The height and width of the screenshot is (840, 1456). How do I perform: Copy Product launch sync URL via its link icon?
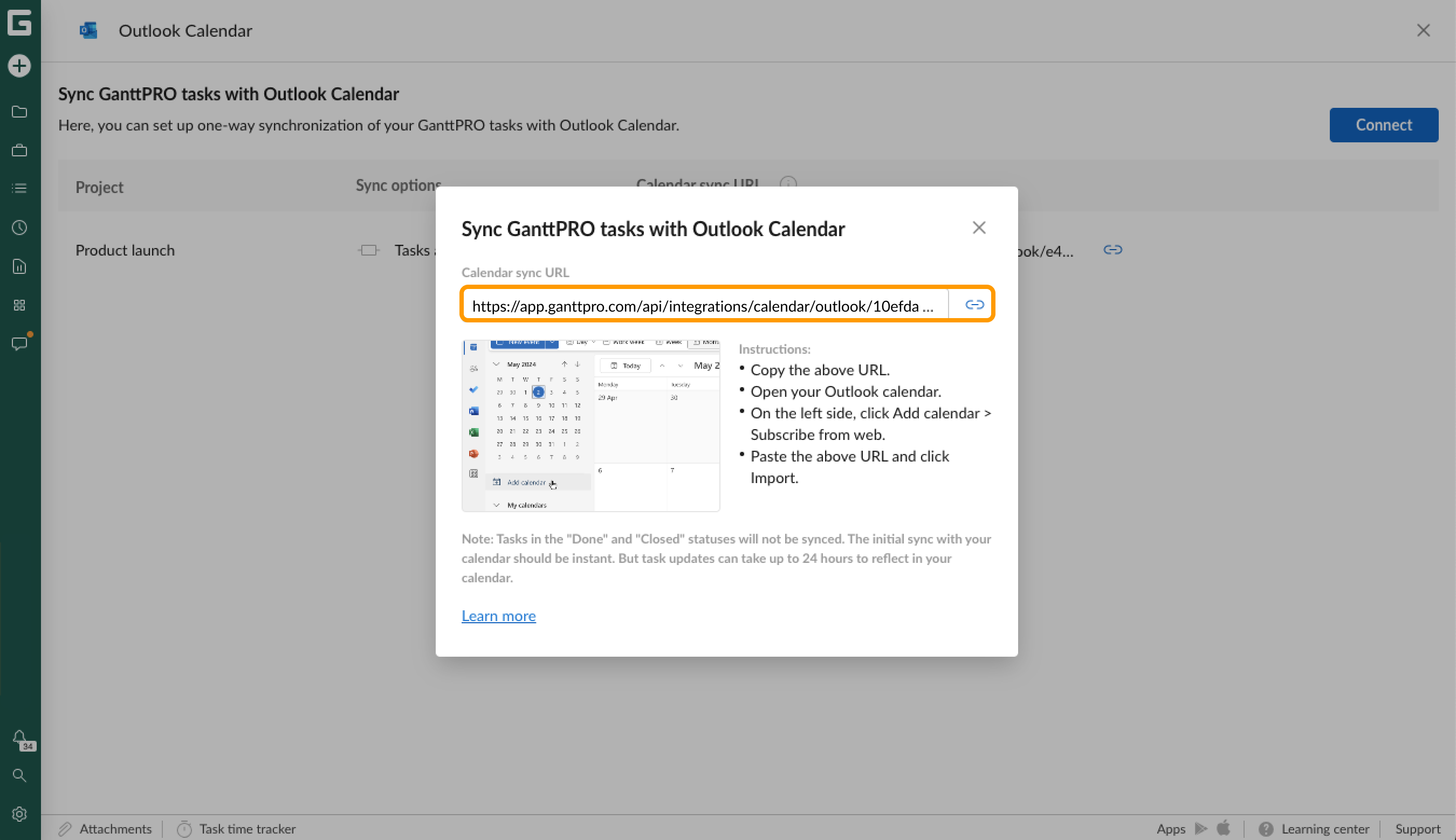pos(1112,250)
